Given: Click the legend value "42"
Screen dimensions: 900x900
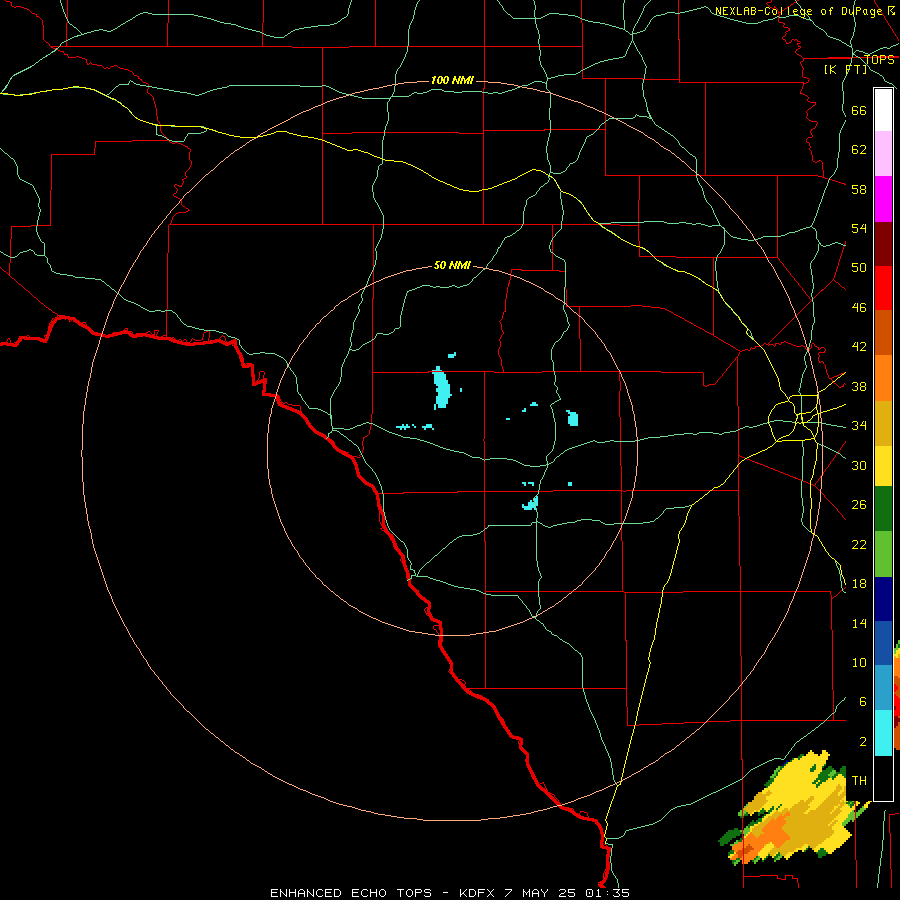Looking at the screenshot, I should click(859, 347).
